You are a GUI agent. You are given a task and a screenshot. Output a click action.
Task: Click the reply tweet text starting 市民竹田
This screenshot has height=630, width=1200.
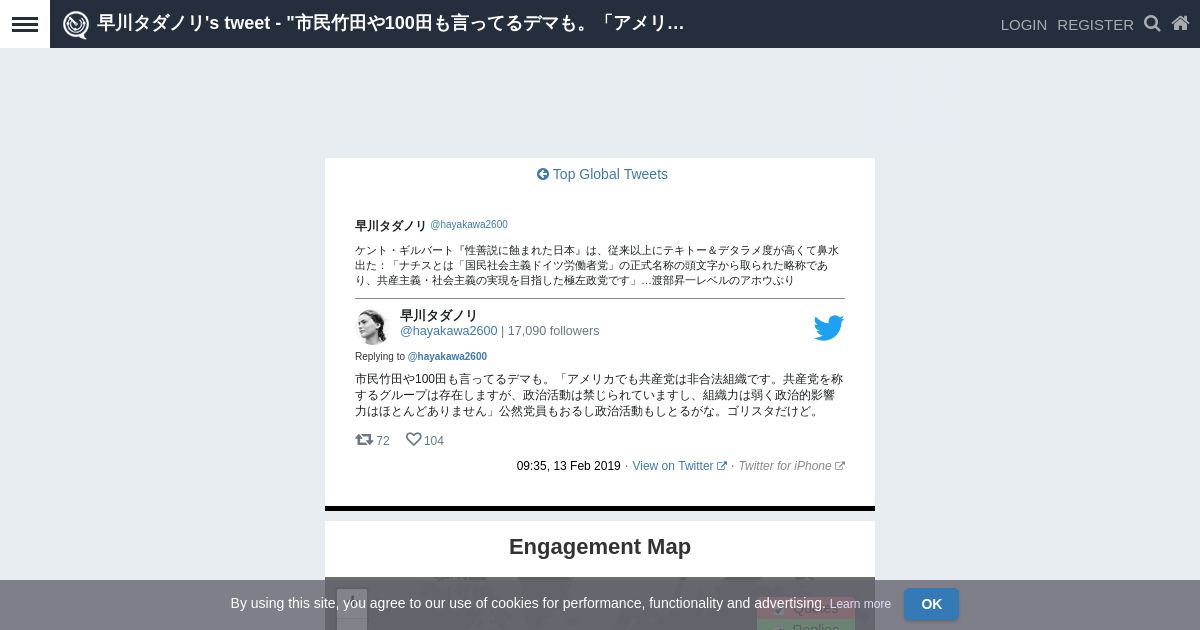click(x=599, y=395)
